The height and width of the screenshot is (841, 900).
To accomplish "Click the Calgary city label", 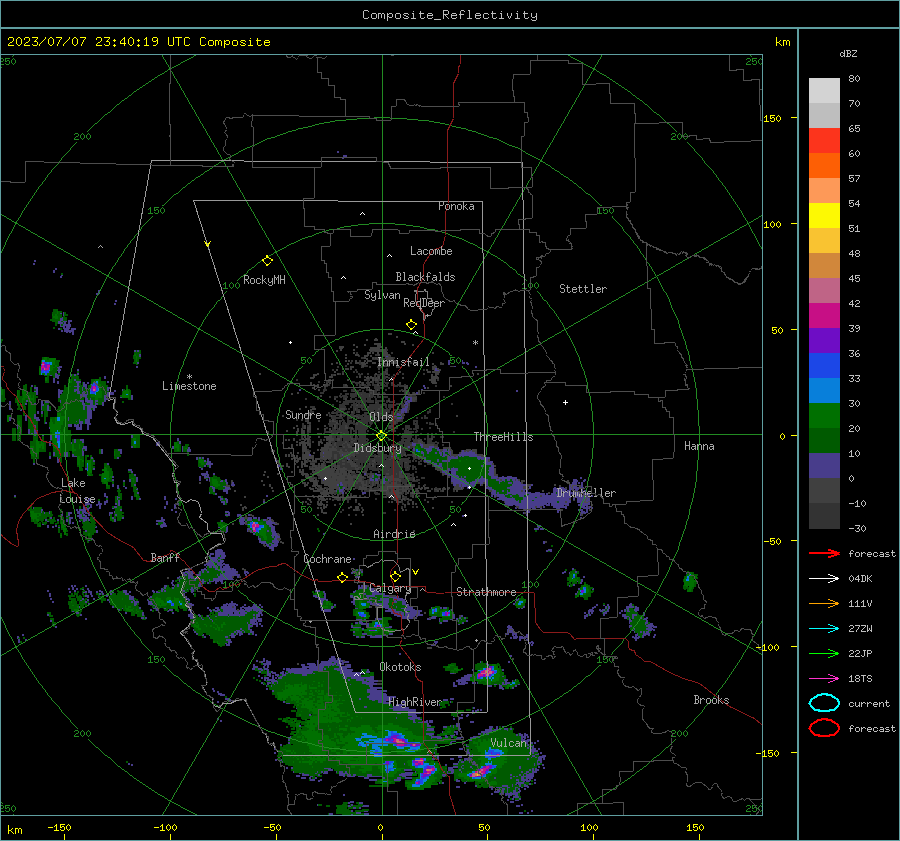I will 390,588.
